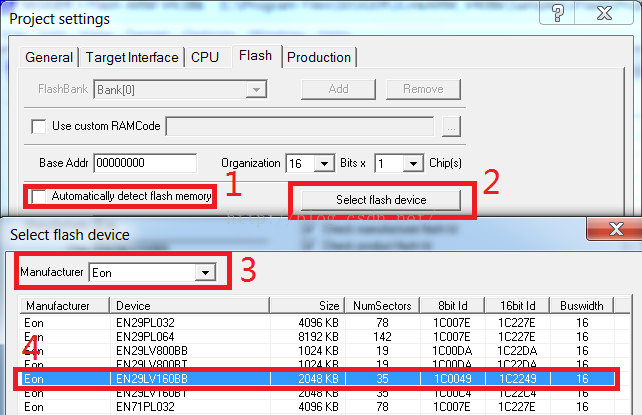The width and height of the screenshot is (642, 415).
Task: Click the 1C0049 8bit Id cell
Action: [452, 379]
